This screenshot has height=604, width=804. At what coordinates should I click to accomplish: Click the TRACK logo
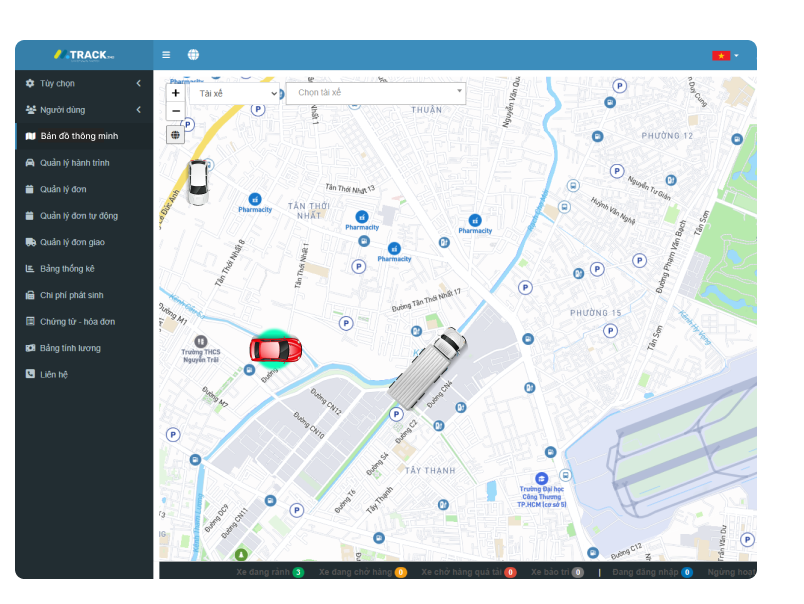pos(85,55)
